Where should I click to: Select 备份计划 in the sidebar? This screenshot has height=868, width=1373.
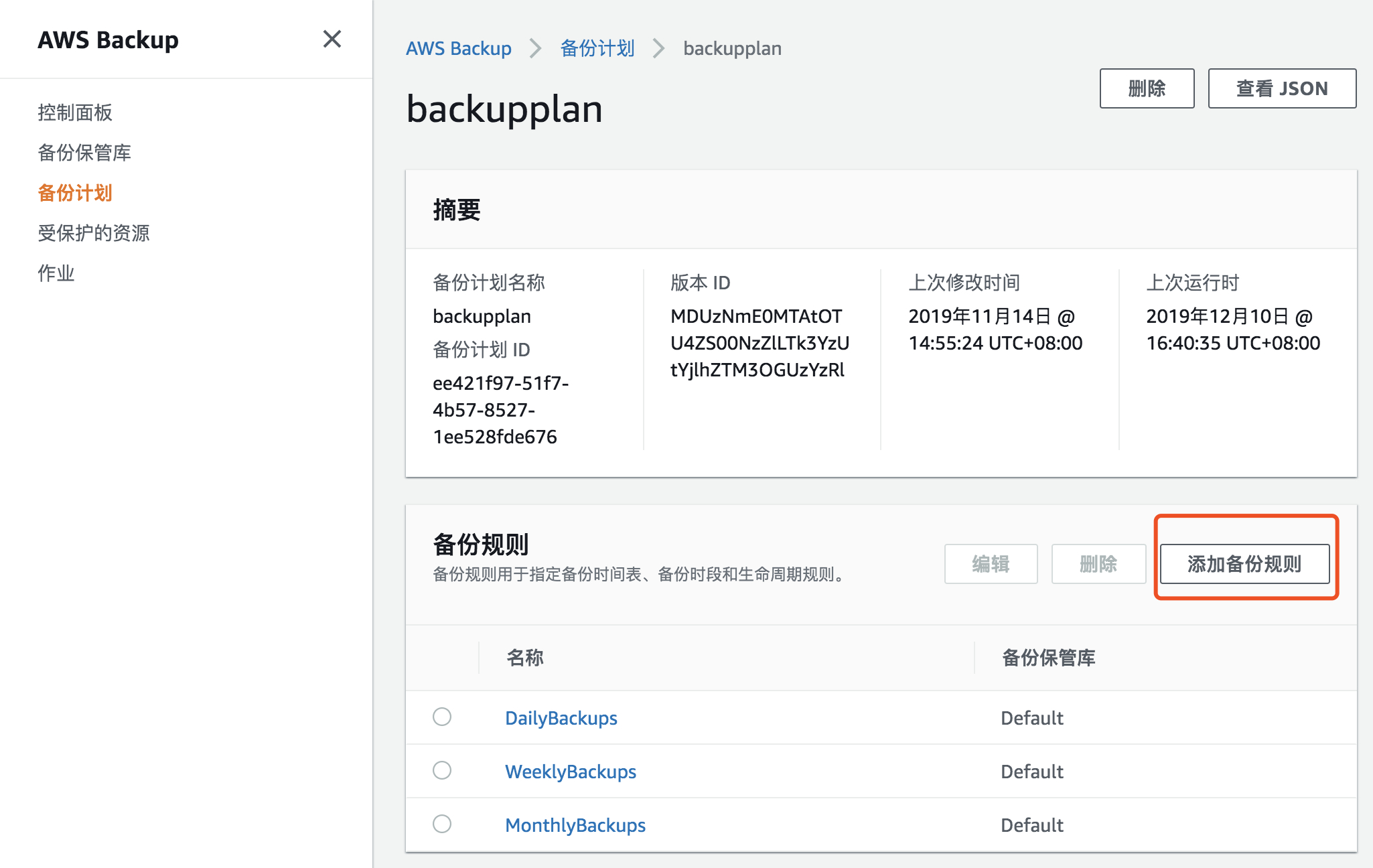75,193
